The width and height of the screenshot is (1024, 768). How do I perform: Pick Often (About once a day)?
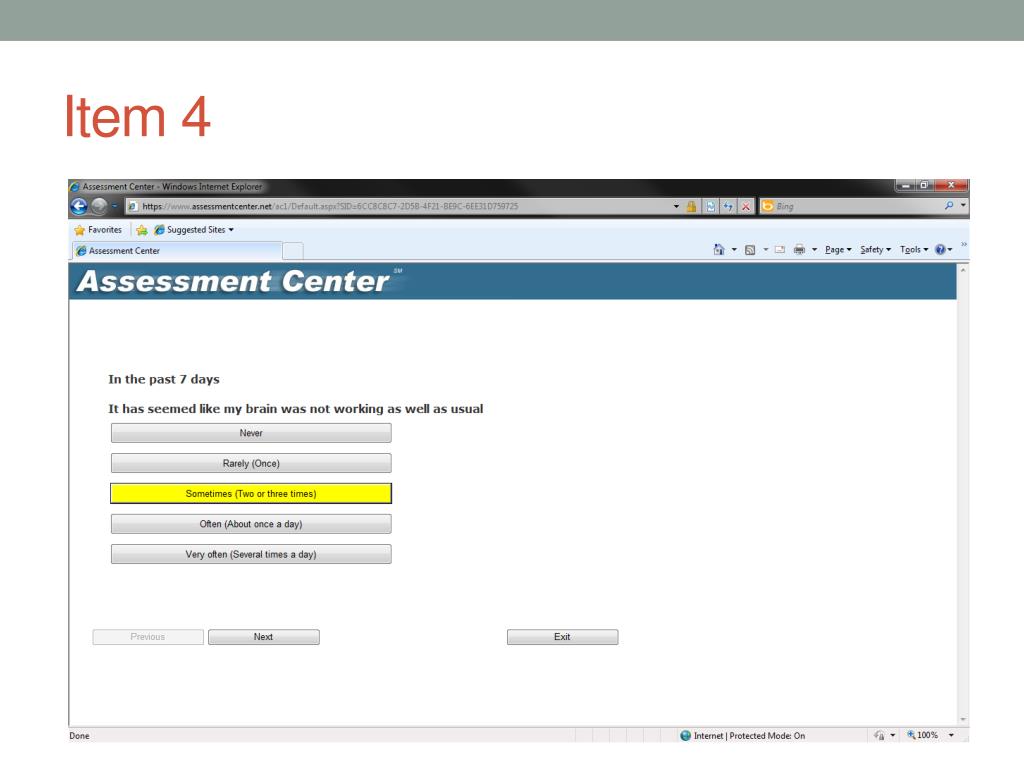[x=251, y=524]
